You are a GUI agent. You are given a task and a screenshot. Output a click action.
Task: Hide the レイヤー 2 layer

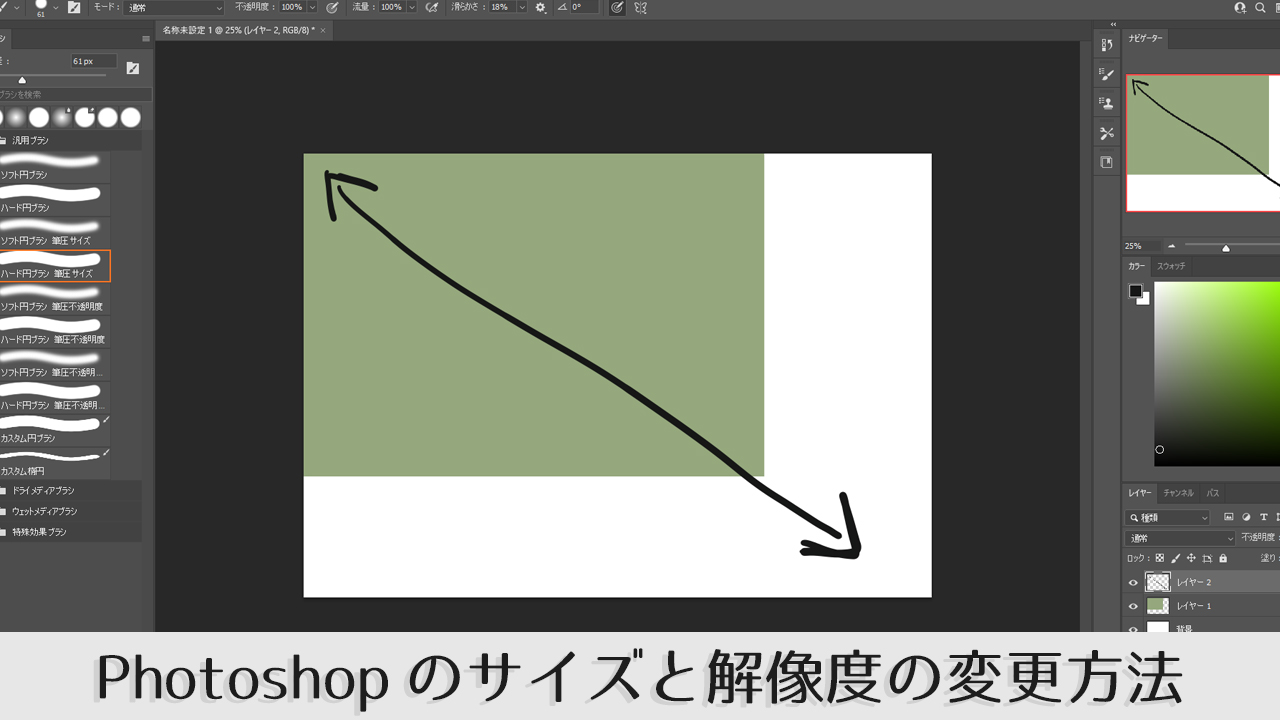click(x=1133, y=582)
